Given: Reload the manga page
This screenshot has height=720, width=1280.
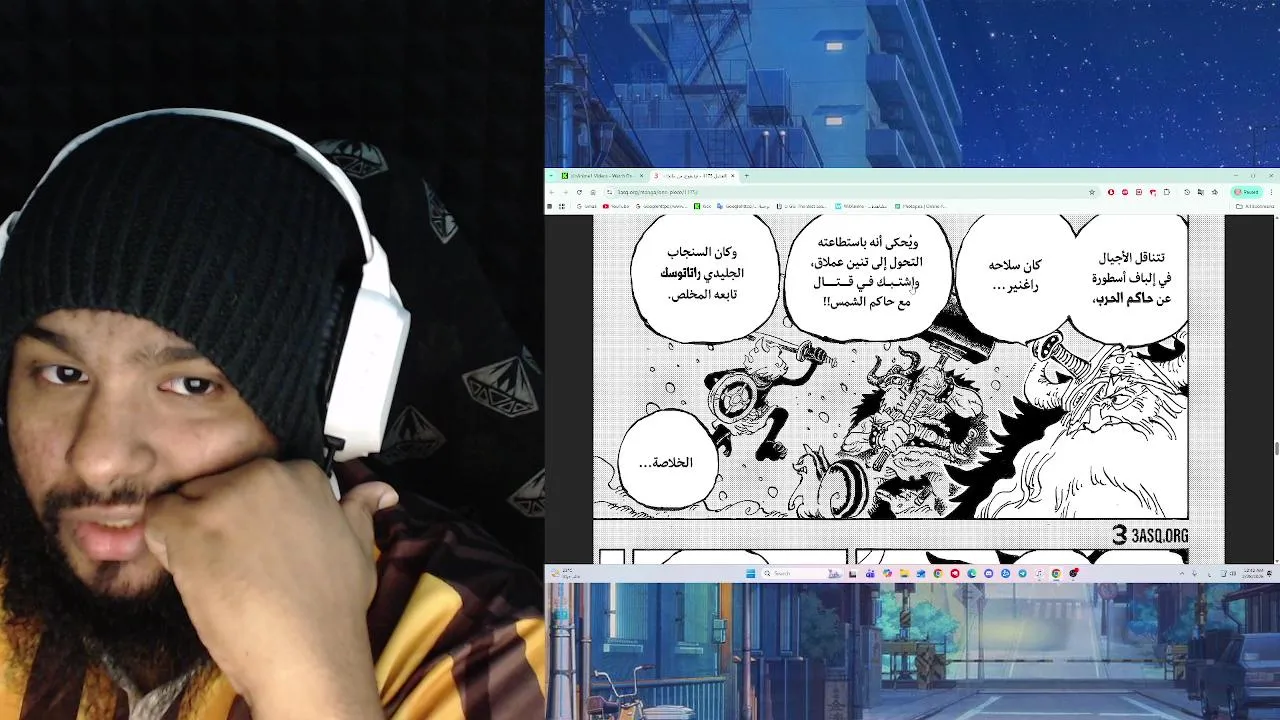Looking at the screenshot, I should point(579,192).
